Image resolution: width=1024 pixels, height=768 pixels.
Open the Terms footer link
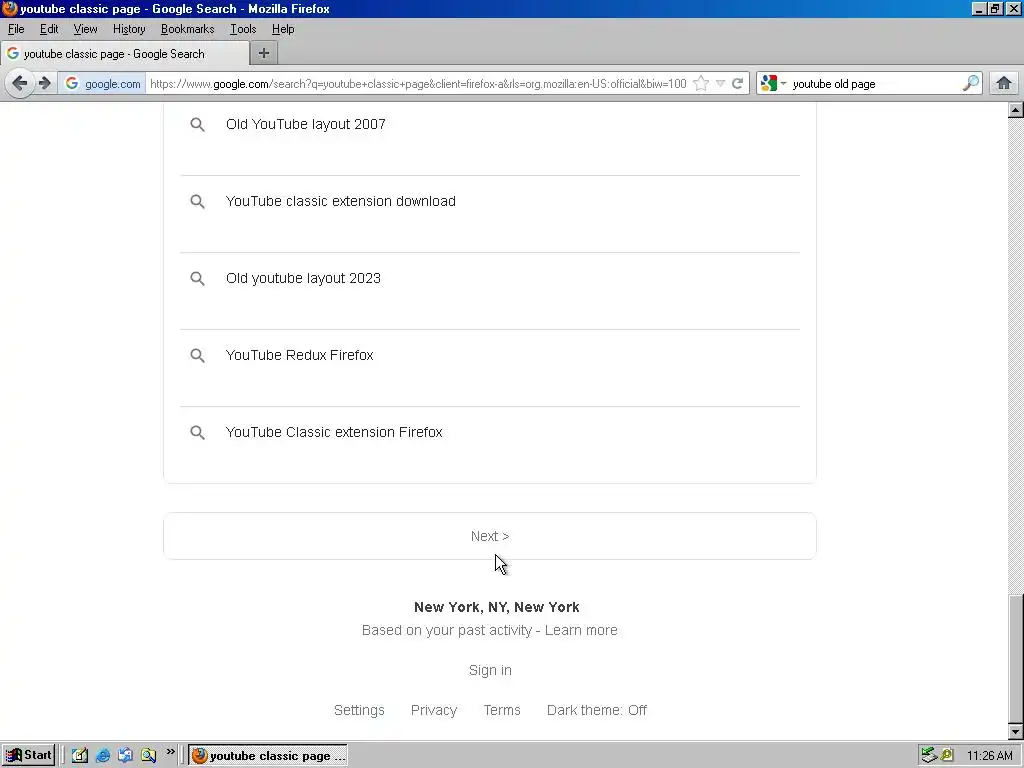click(502, 710)
